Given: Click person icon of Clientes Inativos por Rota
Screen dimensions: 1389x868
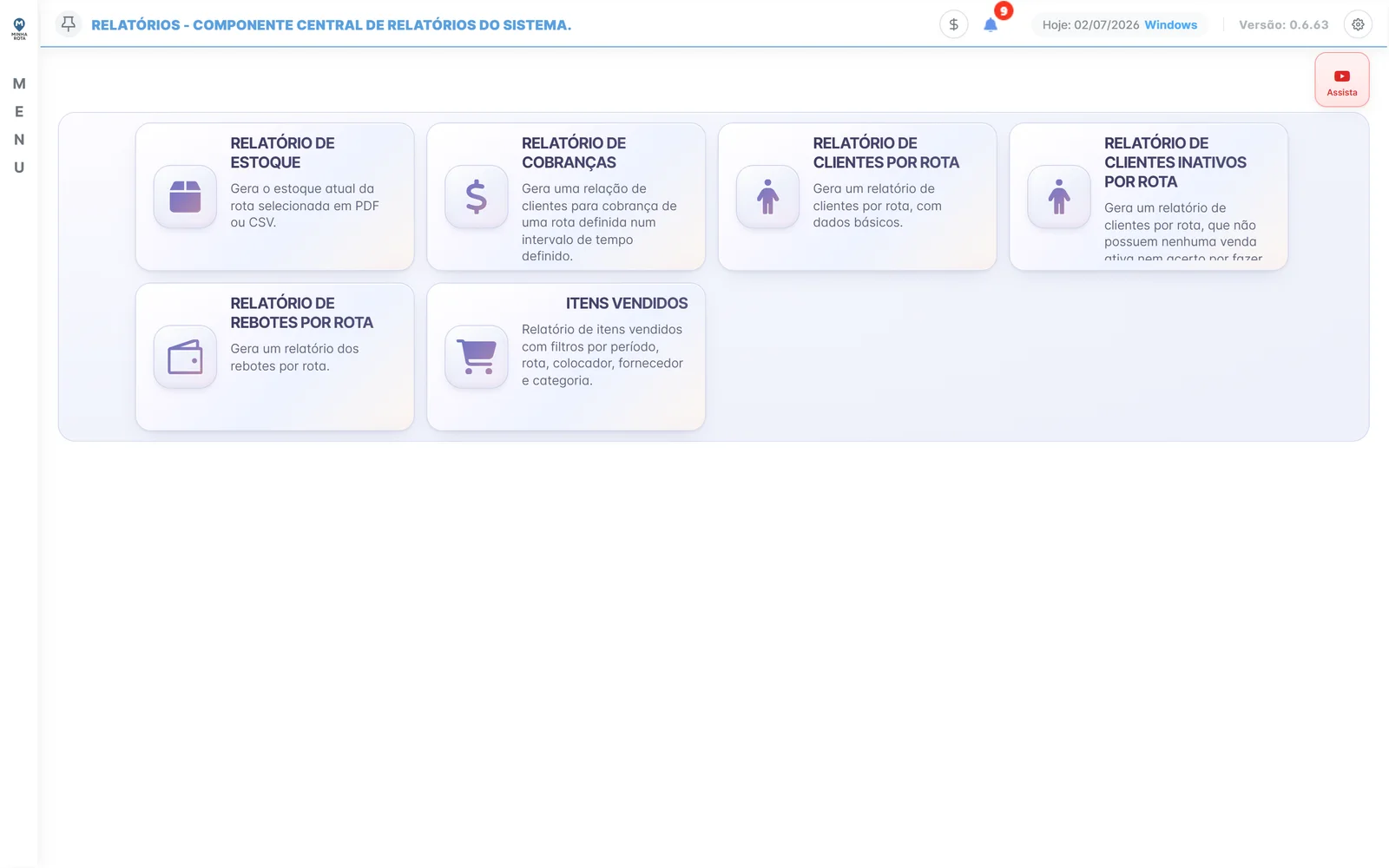Looking at the screenshot, I should pos(1059,197).
